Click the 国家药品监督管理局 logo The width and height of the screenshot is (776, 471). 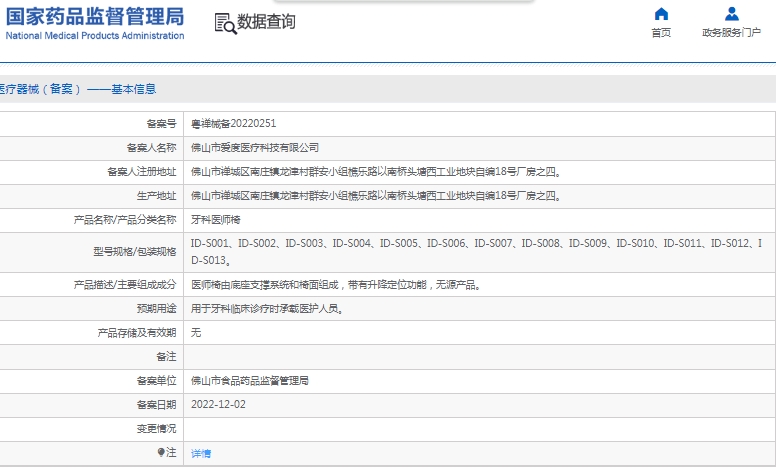tap(95, 16)
